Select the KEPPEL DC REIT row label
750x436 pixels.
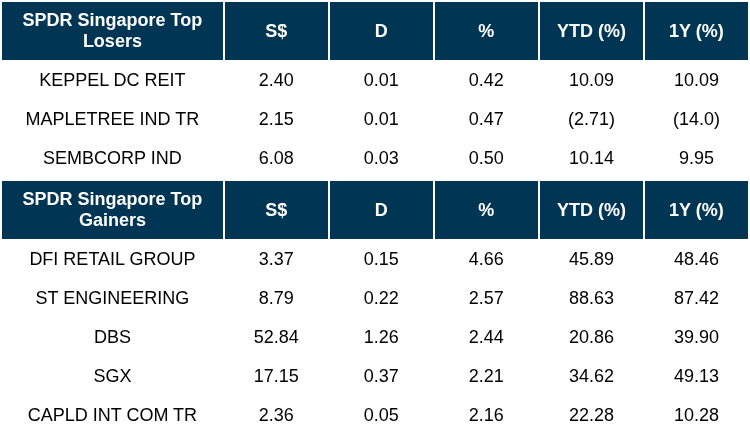tap(112, 80)
